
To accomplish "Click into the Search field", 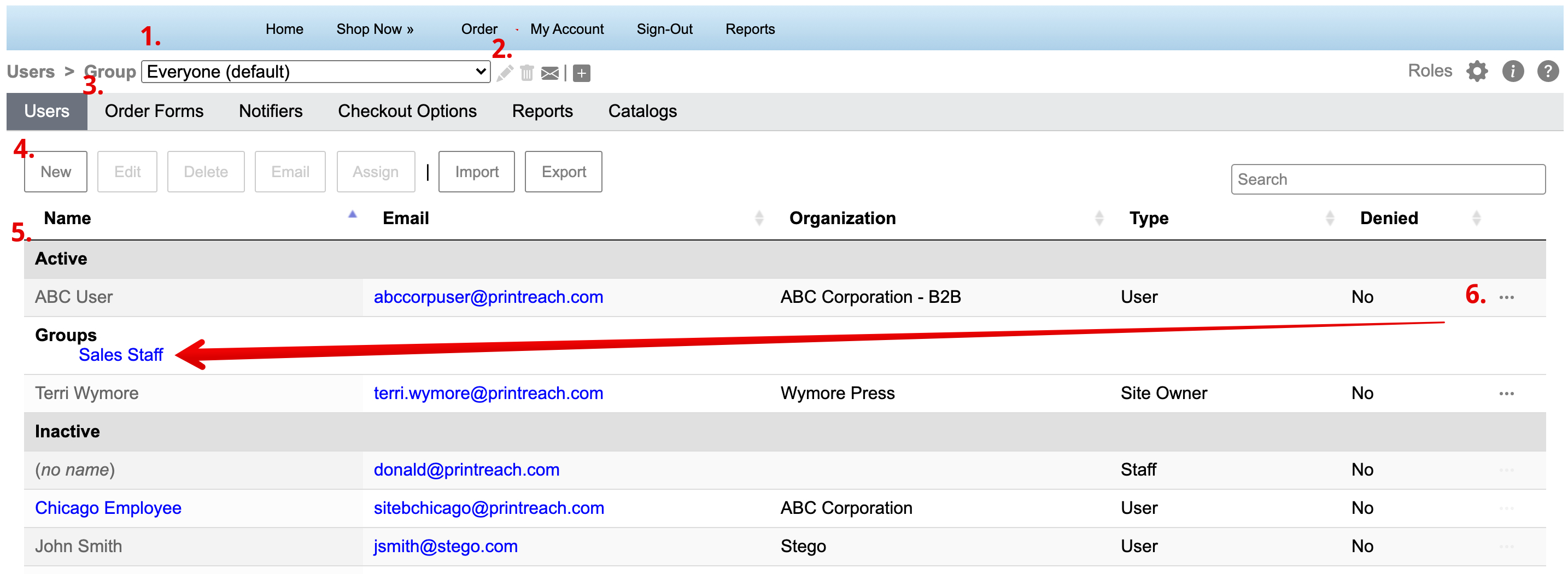I will [x=1388, y=179].
